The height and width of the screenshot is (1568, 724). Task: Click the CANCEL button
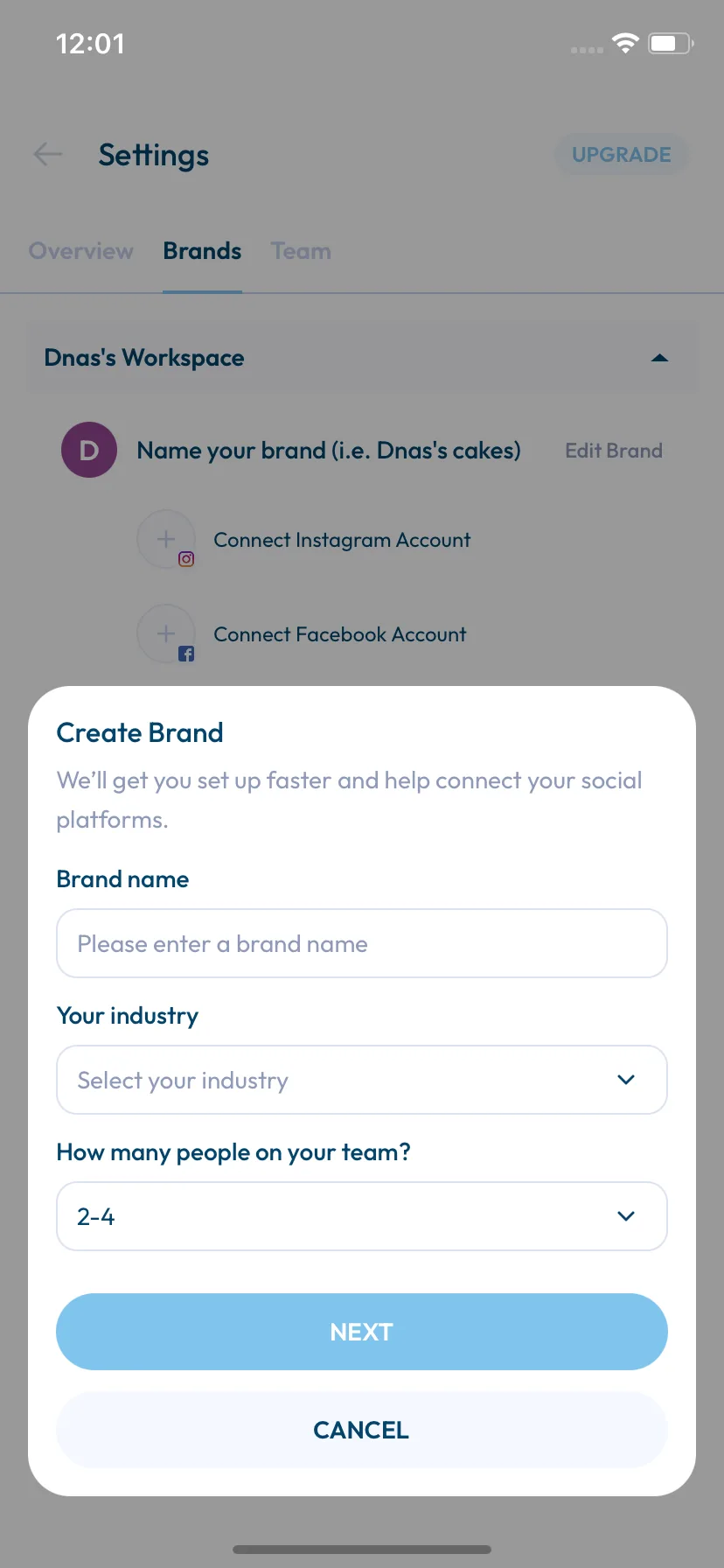click(362, 1430)
